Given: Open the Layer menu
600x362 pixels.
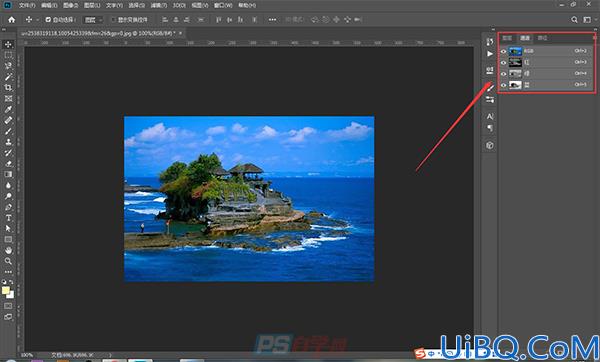Looking at the screenshot, I should click(92, 5).
